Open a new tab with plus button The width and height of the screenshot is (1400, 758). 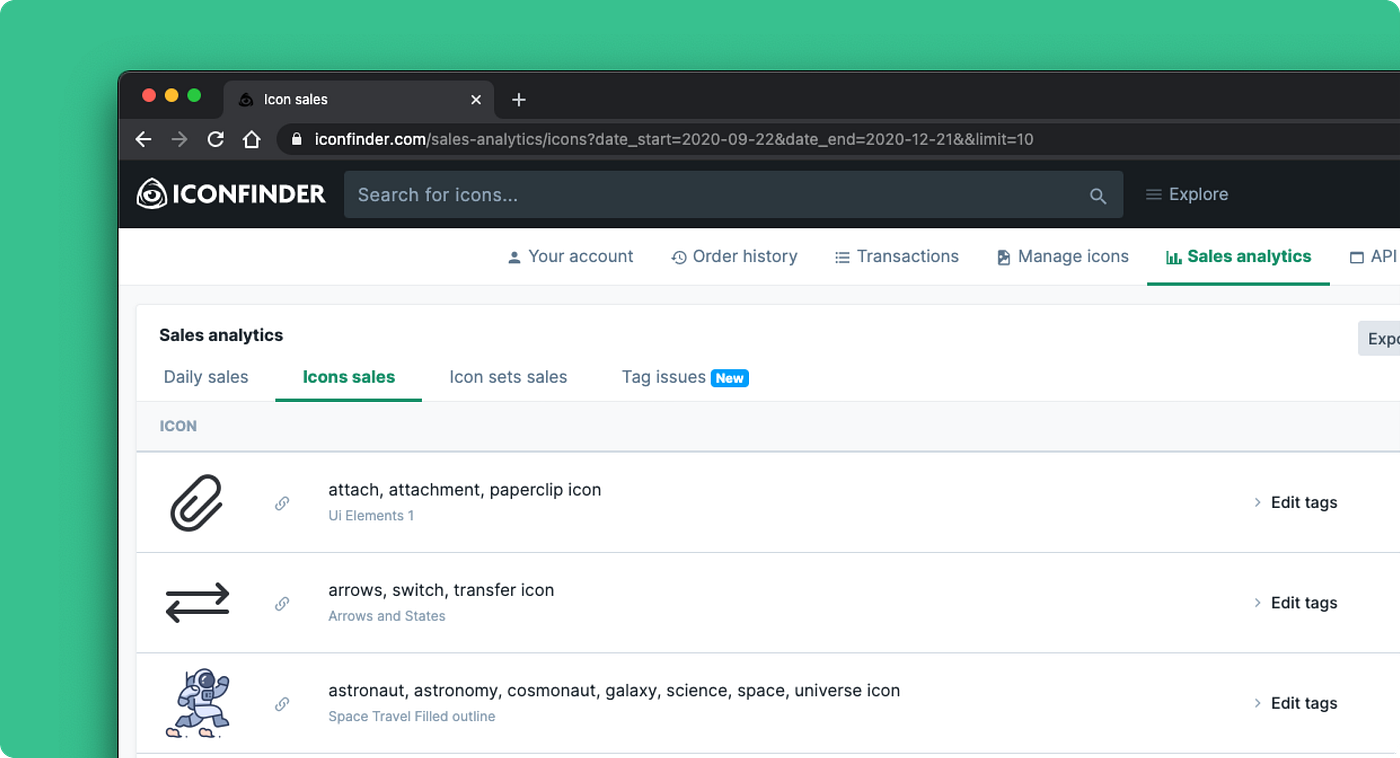click(x=518, y=99)
